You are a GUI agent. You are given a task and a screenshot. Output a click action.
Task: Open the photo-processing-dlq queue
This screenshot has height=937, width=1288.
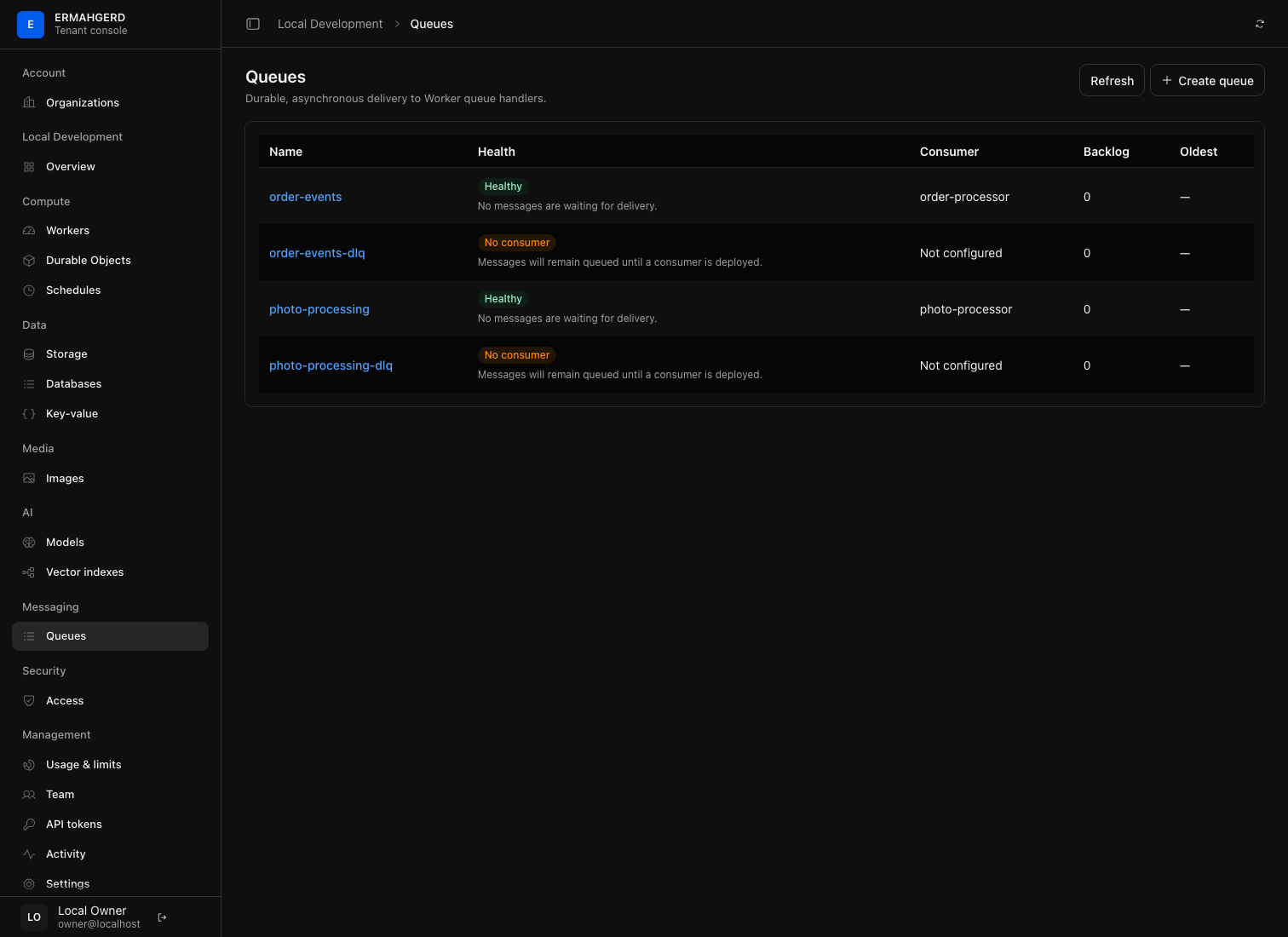(331, 365)
